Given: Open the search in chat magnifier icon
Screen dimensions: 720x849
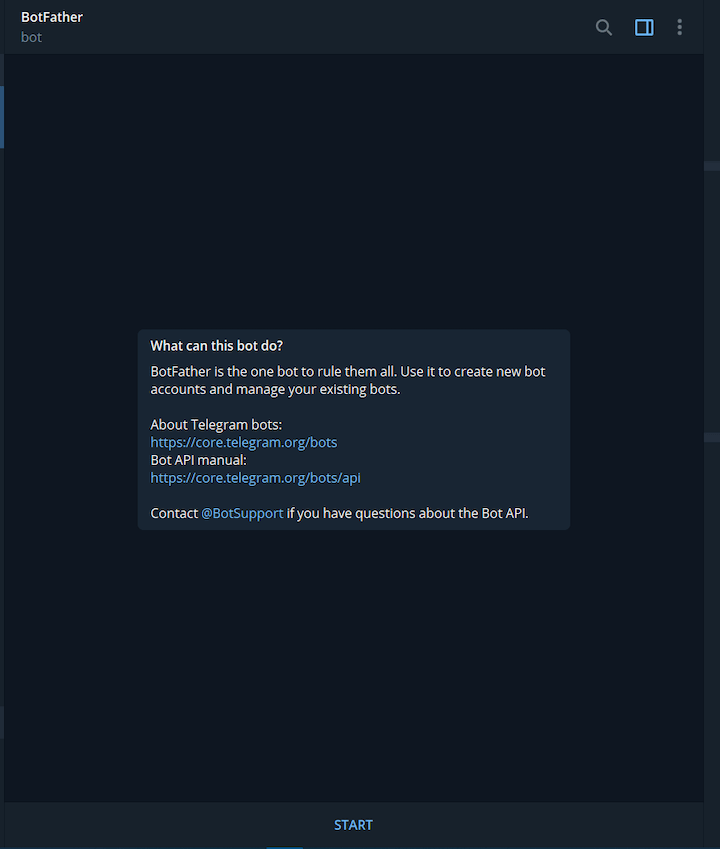Looking at the screenshot, I should (604, 27).
